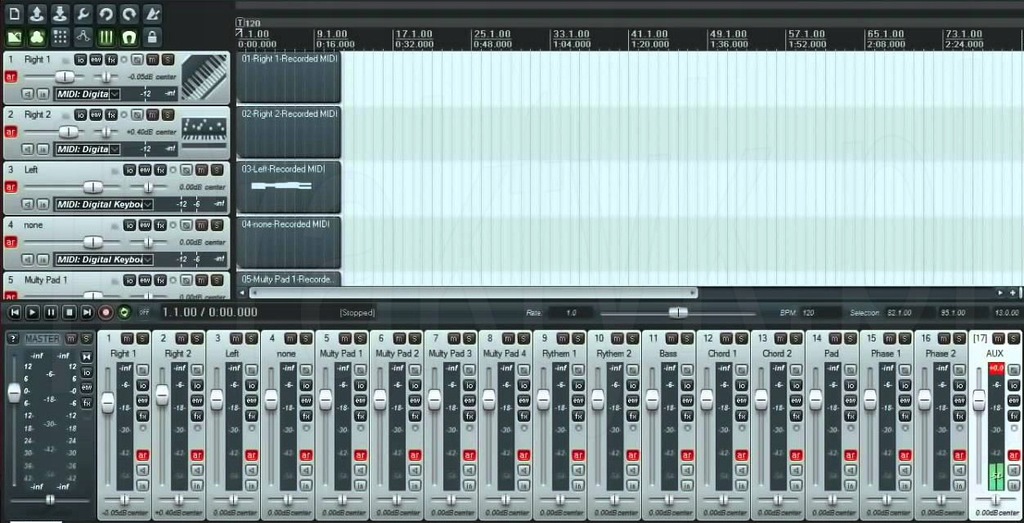Screen dimensions: 1024x523
Task: Click the Undo toolbar icon
Action: click(x=106, y=13)
